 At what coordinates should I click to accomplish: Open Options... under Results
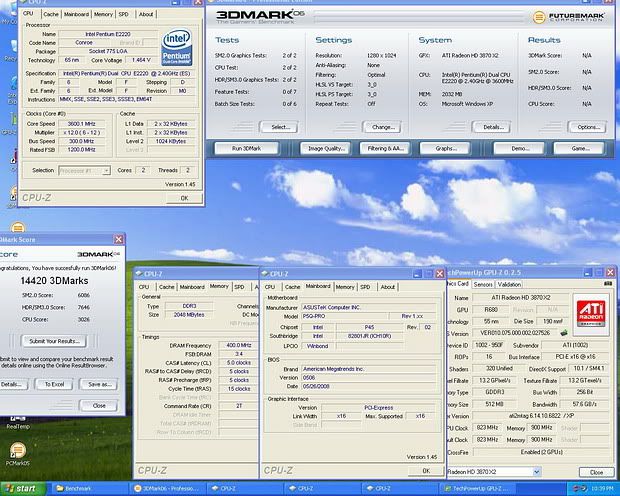(x=588, y=127)
